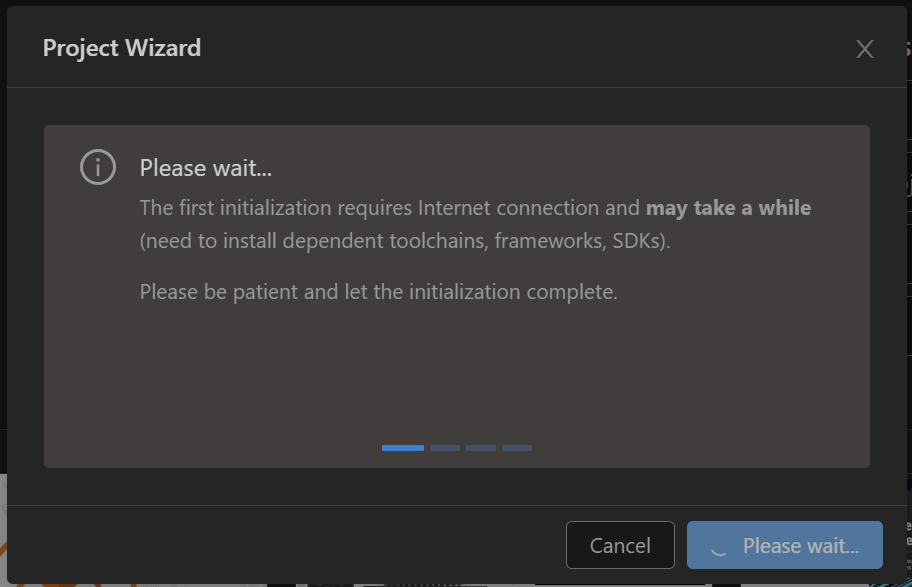912x587 pixels.
Task: Click the bold "may take a while" text
Action: tap(728, 209)
